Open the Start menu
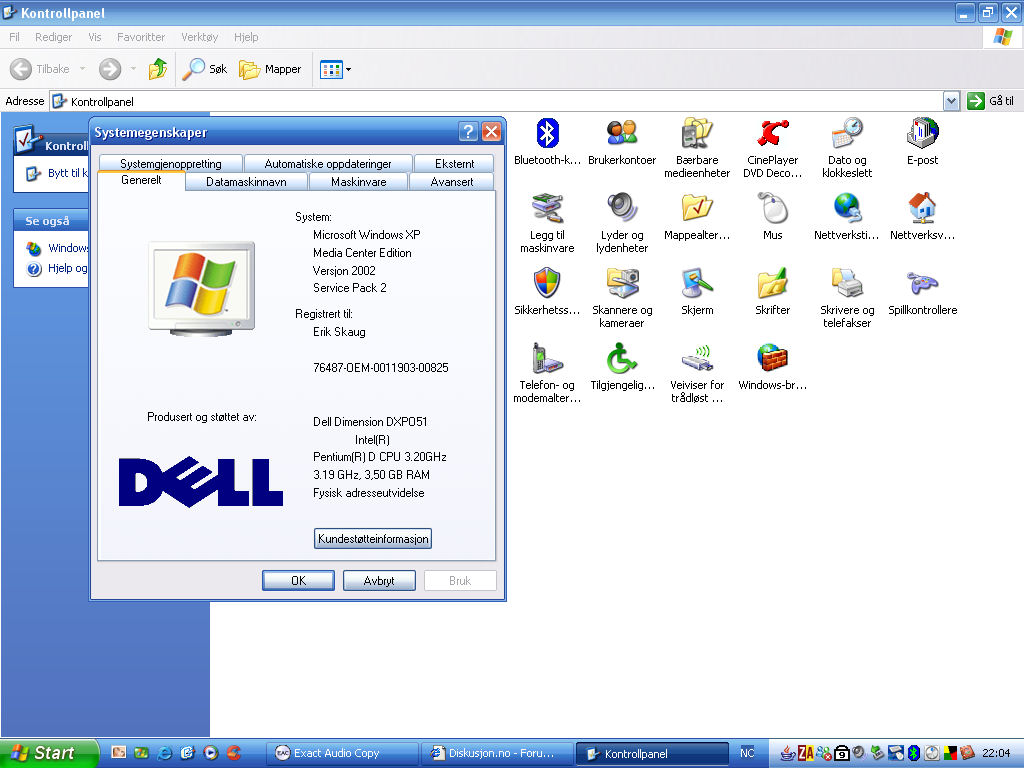This screenshot has height=768, width=1024. [x=49, y=753]
